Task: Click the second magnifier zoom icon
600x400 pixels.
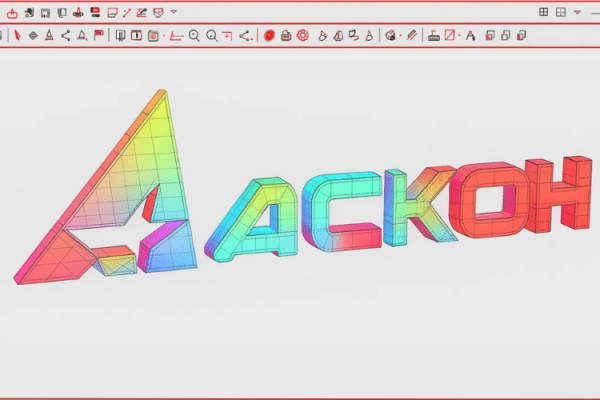Action: pyautogui.click(x=212, y=36)
